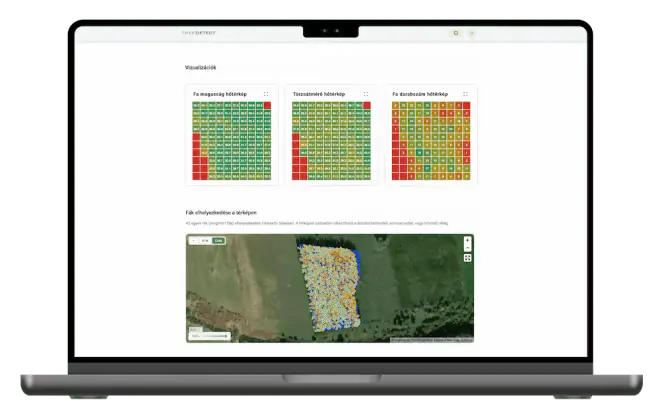Click the search icon in the header

tap(456, 33)
